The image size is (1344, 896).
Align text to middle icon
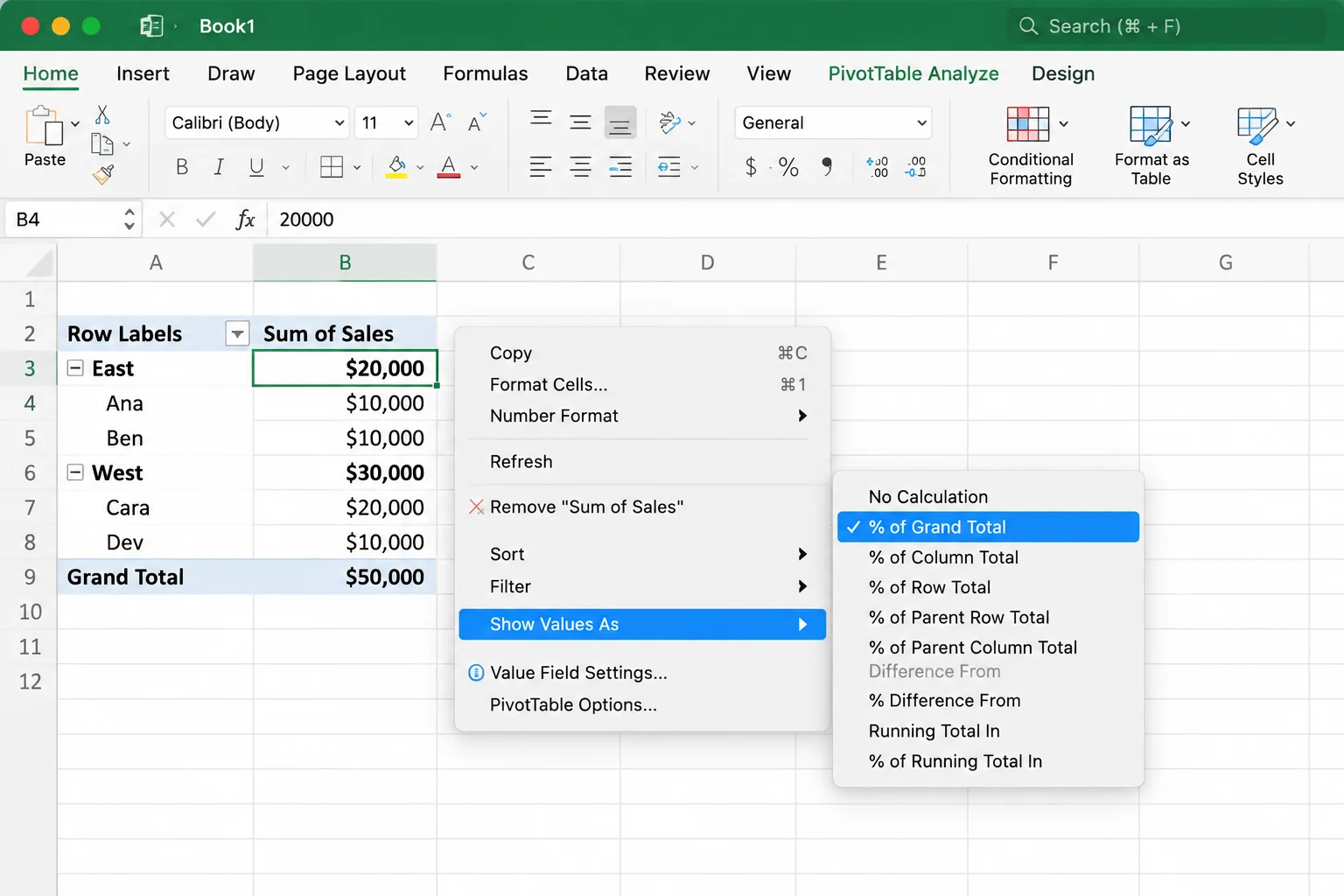[x=580, y=122]
